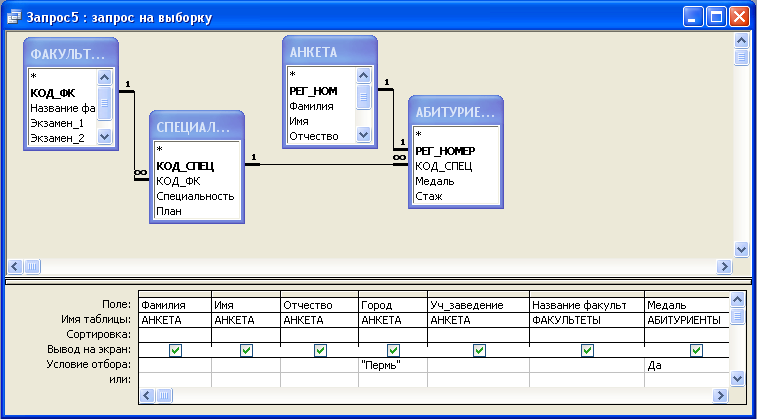The width and height of the screenshot is (757, 419).
Task: Select Экзамен_2 field
Action: point(62,139)
